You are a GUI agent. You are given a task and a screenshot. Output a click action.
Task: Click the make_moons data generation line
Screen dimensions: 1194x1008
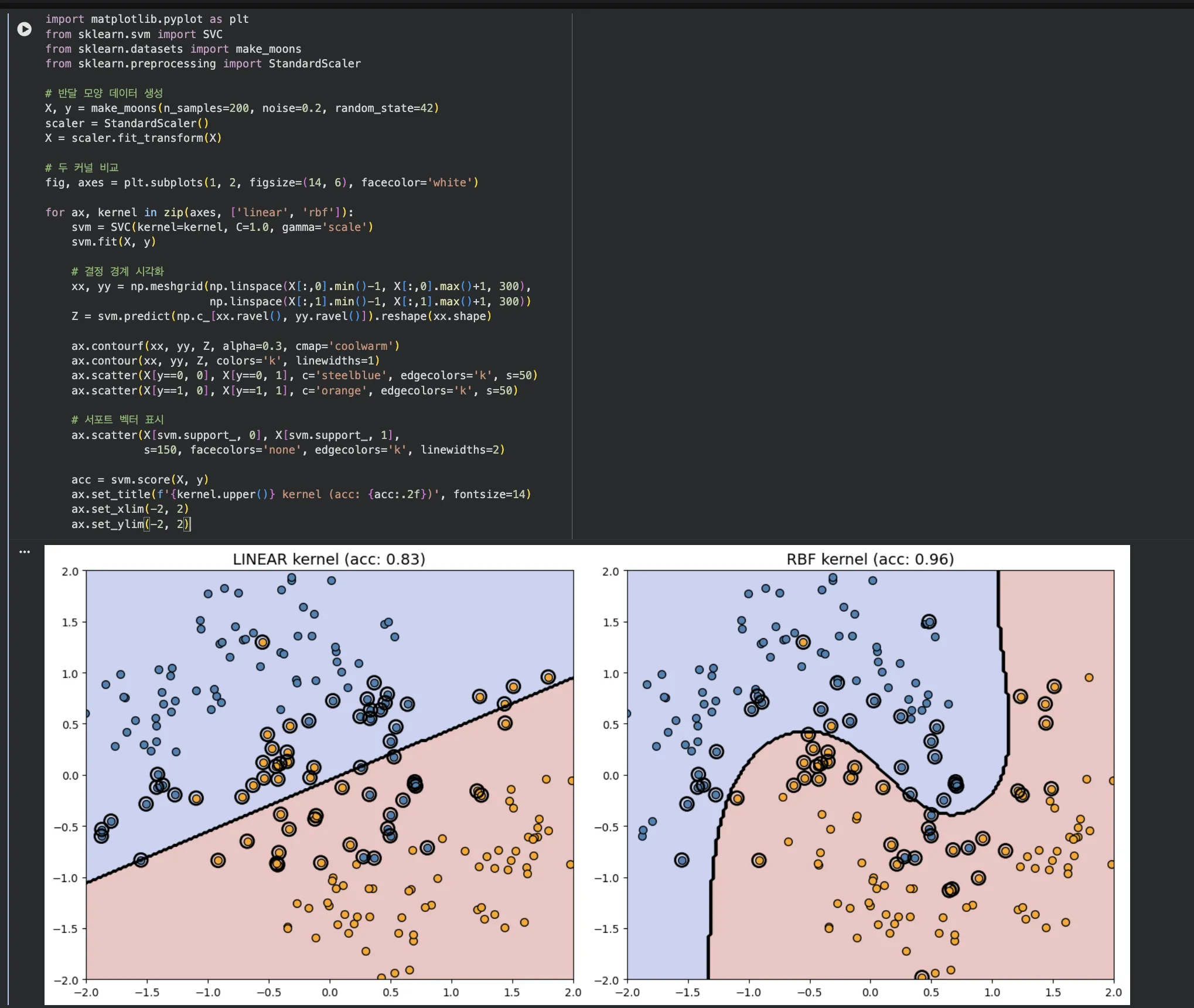pyautogui.click(x=241, y=108)
